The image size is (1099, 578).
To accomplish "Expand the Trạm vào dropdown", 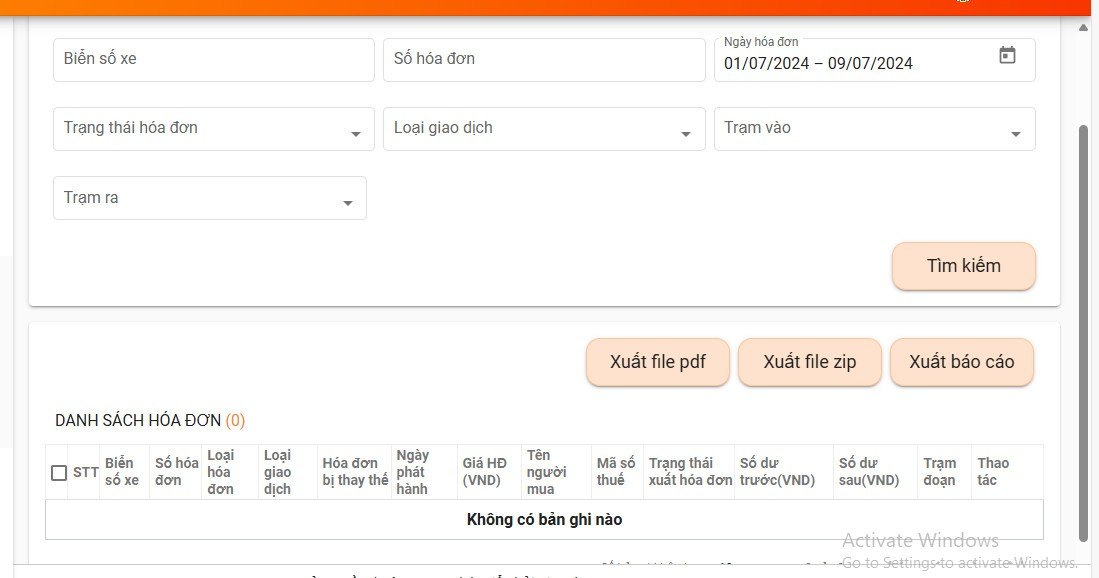I will 873,129.
